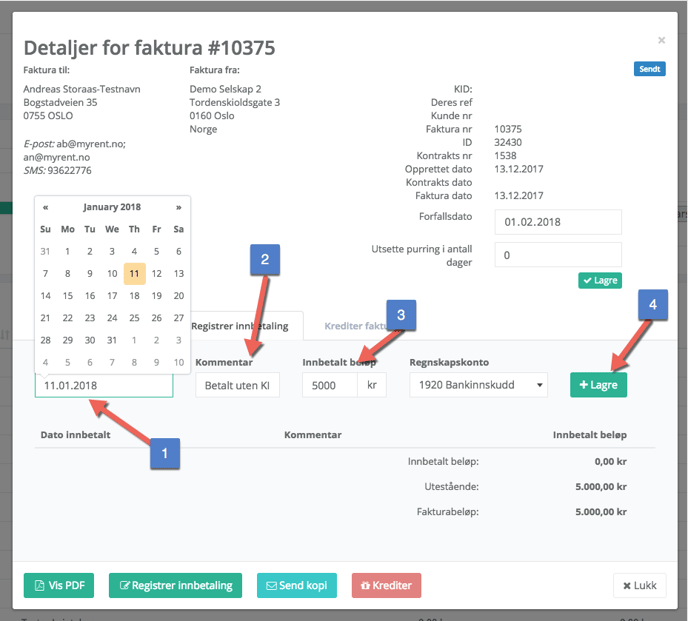
Task: Go to previous month in calendar
Action: coord(45,207)
